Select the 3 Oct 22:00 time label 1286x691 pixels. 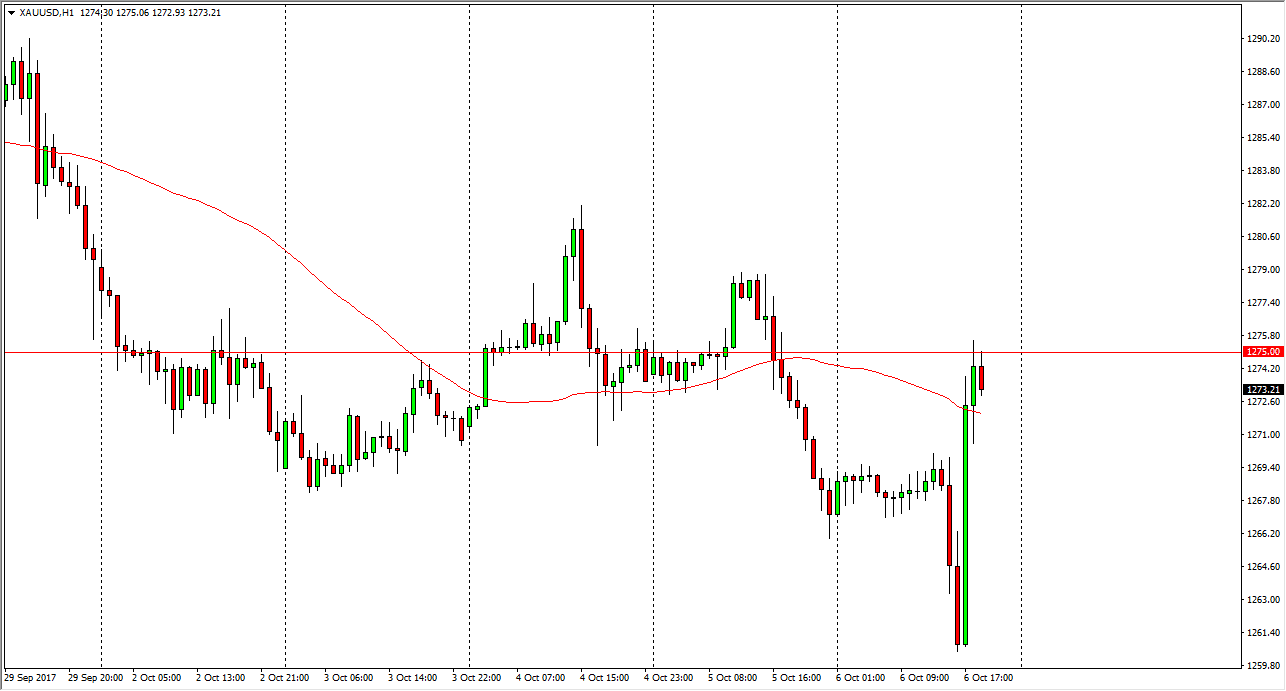(x=477, y=678)
